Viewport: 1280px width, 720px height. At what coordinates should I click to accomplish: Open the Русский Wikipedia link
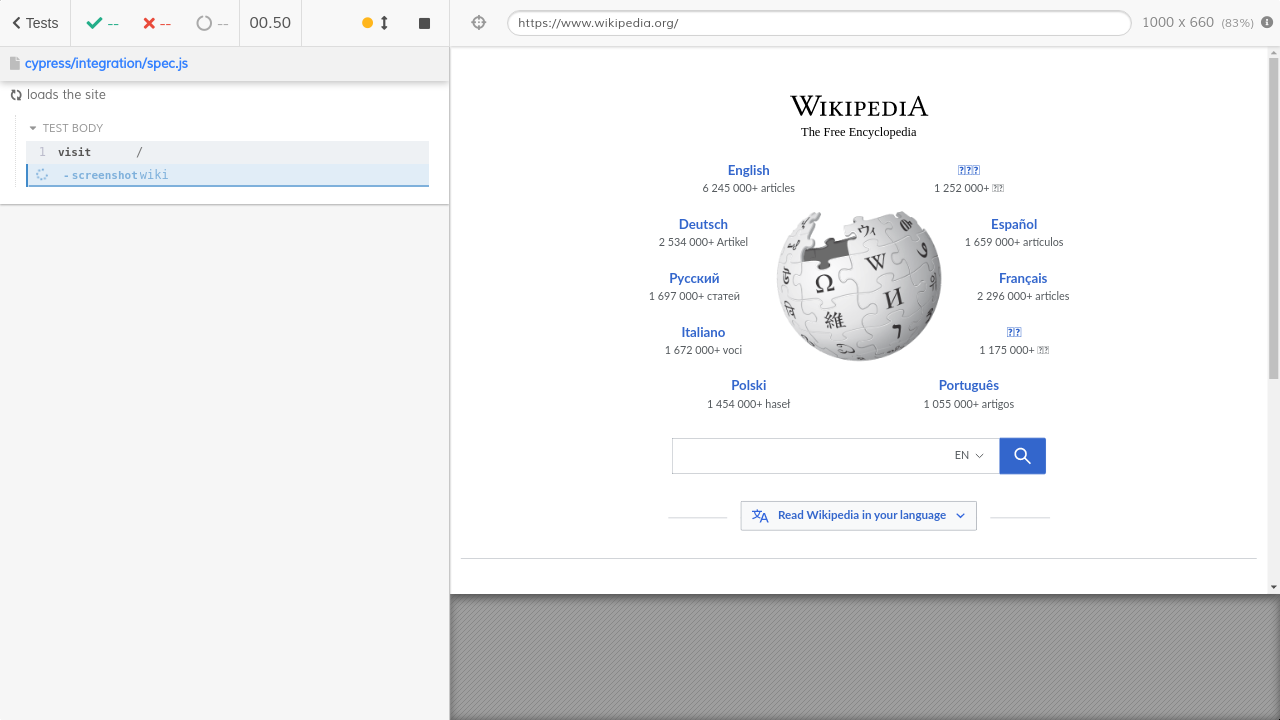[x=694, y=278]
